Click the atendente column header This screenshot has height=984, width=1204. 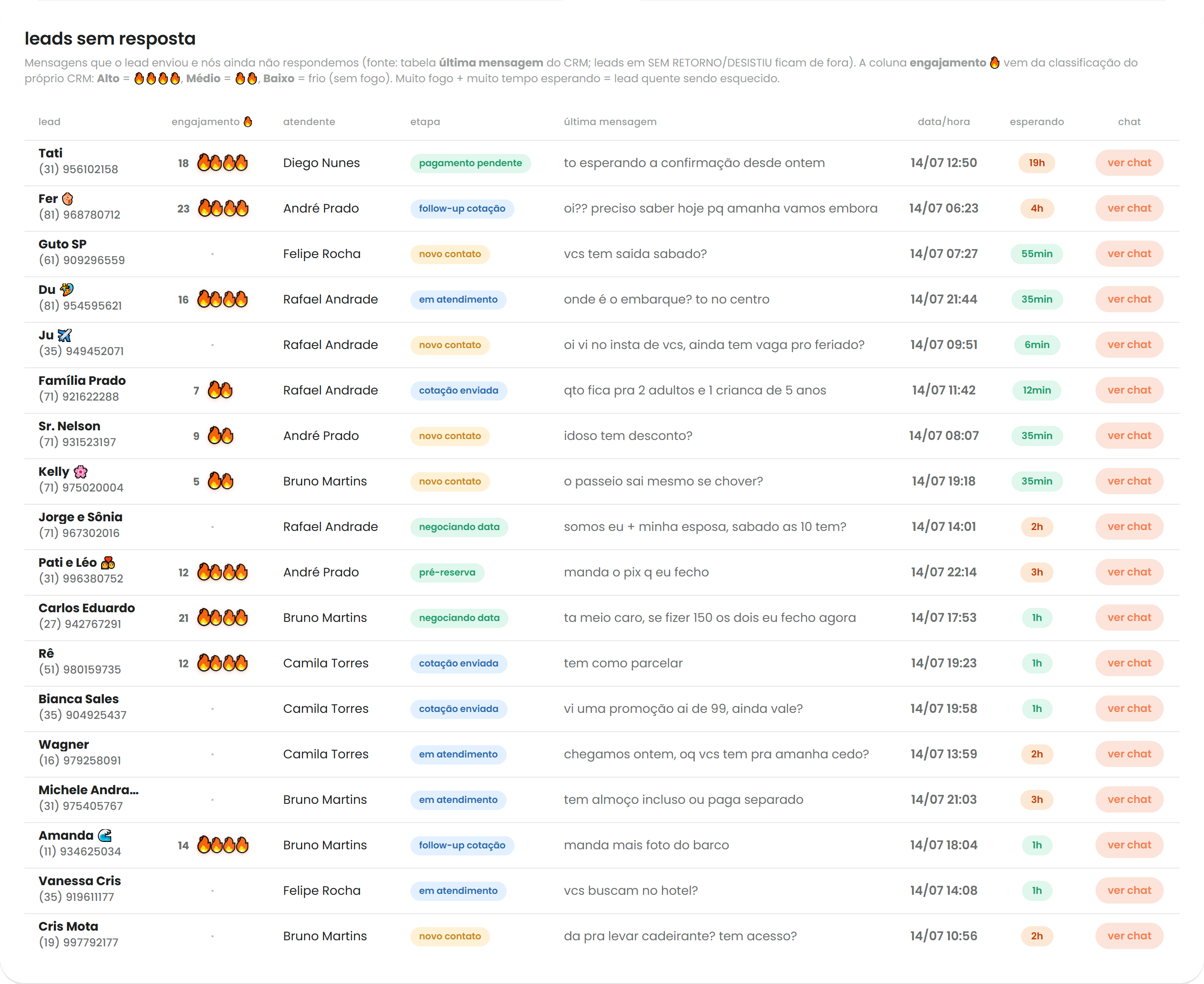(x=309, y=122)
